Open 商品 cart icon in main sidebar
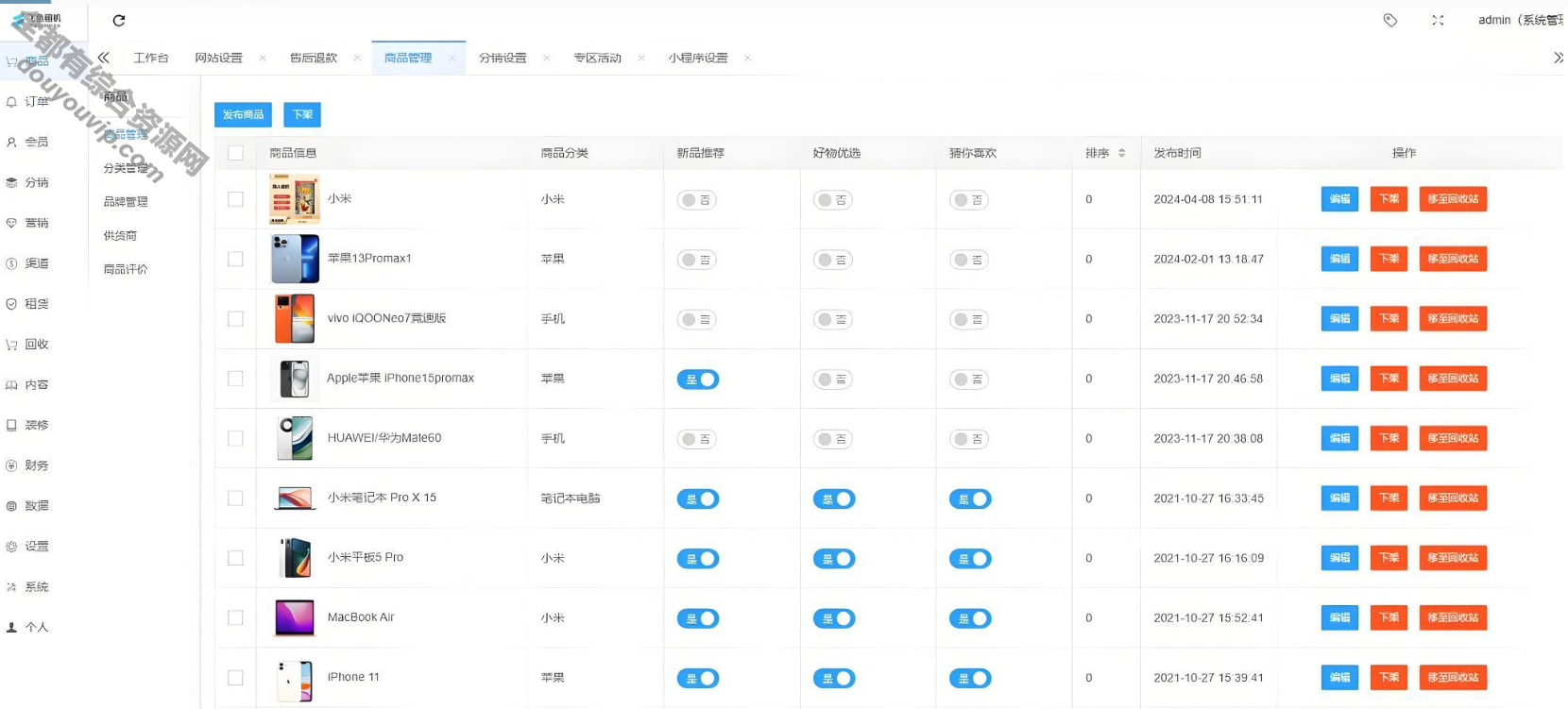The image size is (1568, 709). tap(11, 61)
